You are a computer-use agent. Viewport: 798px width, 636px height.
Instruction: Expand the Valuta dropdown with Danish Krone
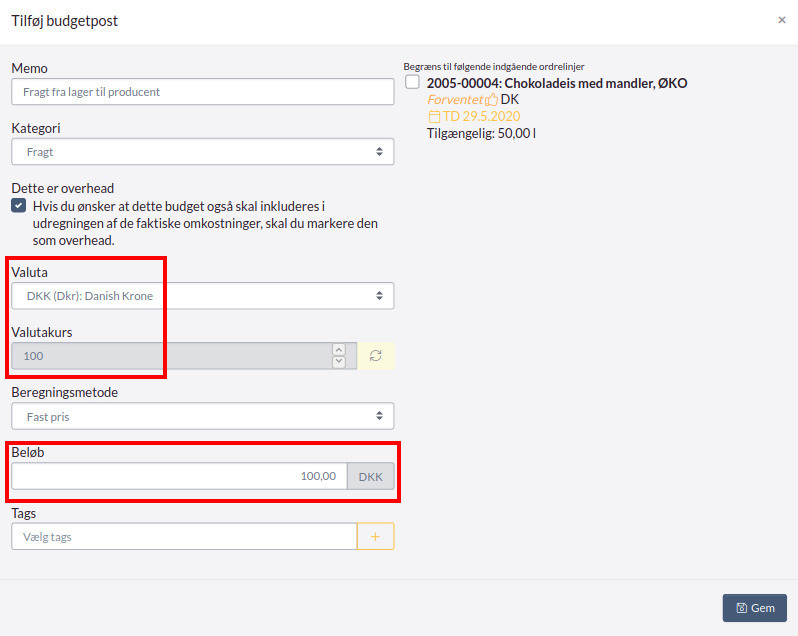coord(202,296)
